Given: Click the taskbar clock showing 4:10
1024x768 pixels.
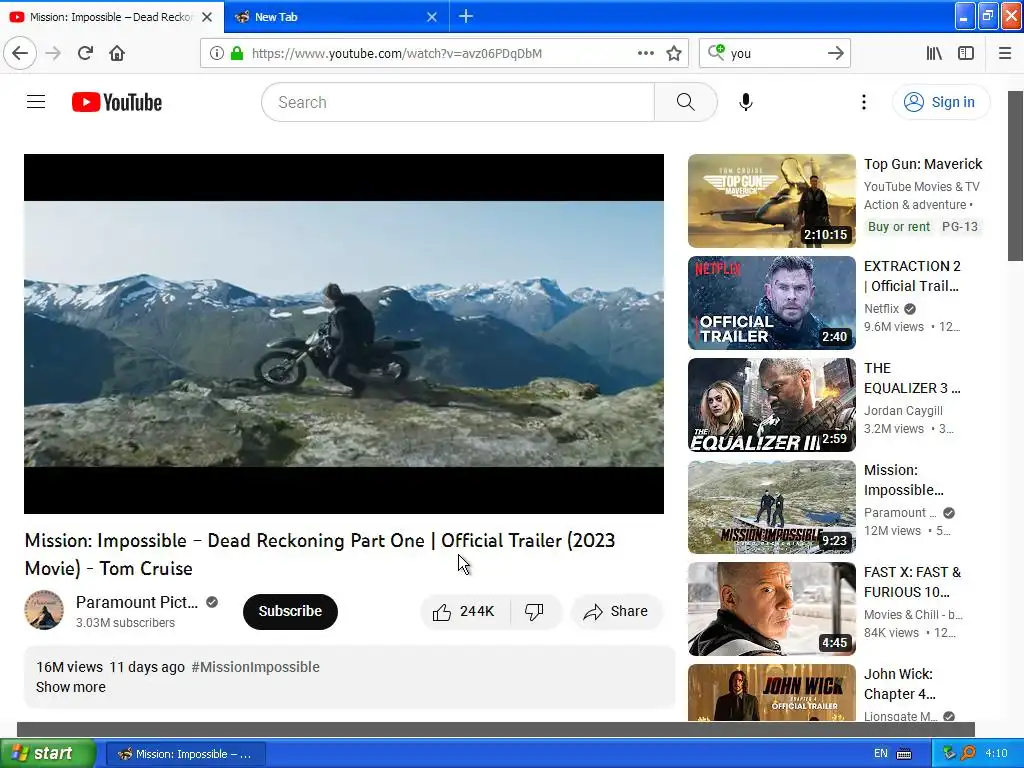Looking at the screenshot, I should pyautogui.click(x=996, y=754).
